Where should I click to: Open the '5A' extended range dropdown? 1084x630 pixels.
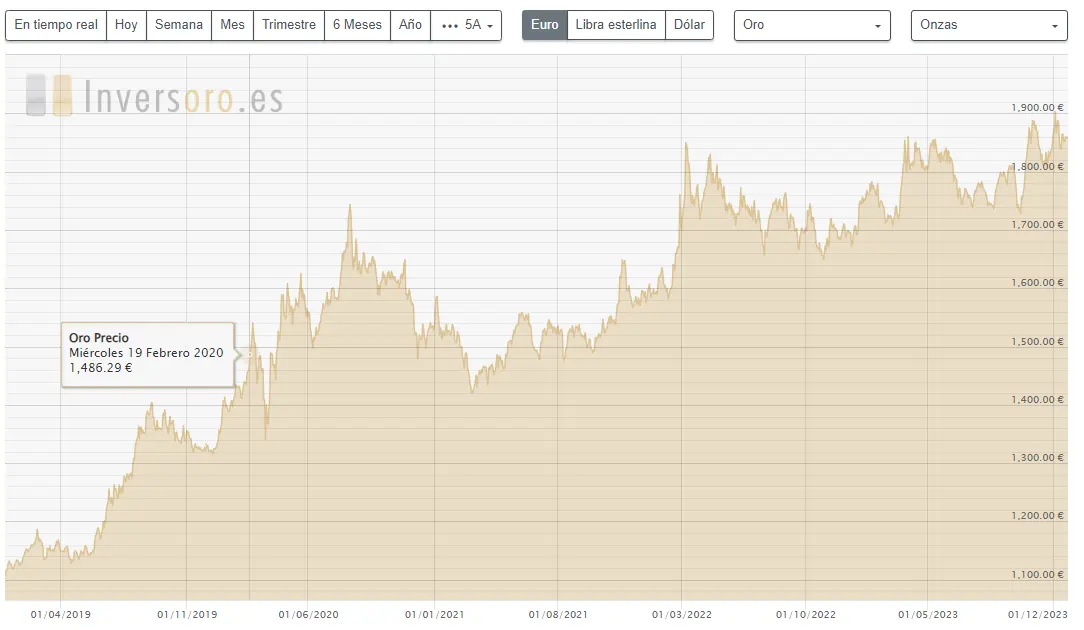[466, 25]
